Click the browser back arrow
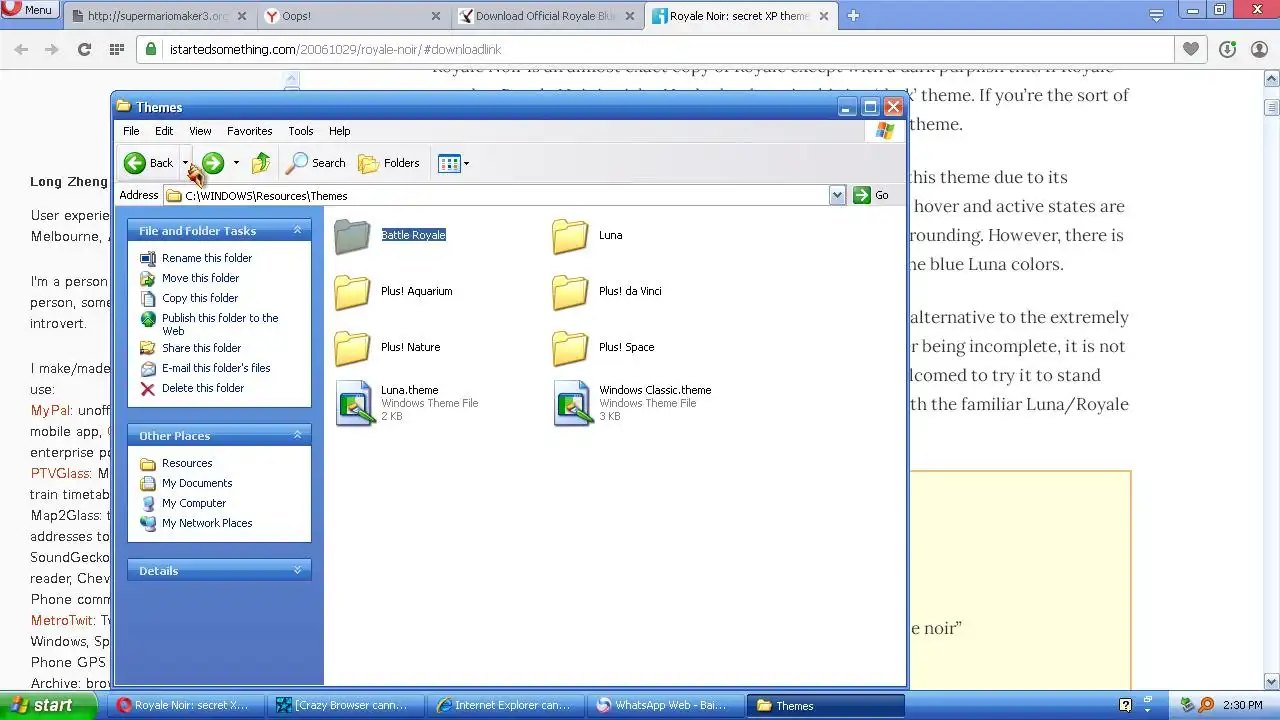Image resolution: width=1280 pixels, height=720 pixels. coord(21,49)
